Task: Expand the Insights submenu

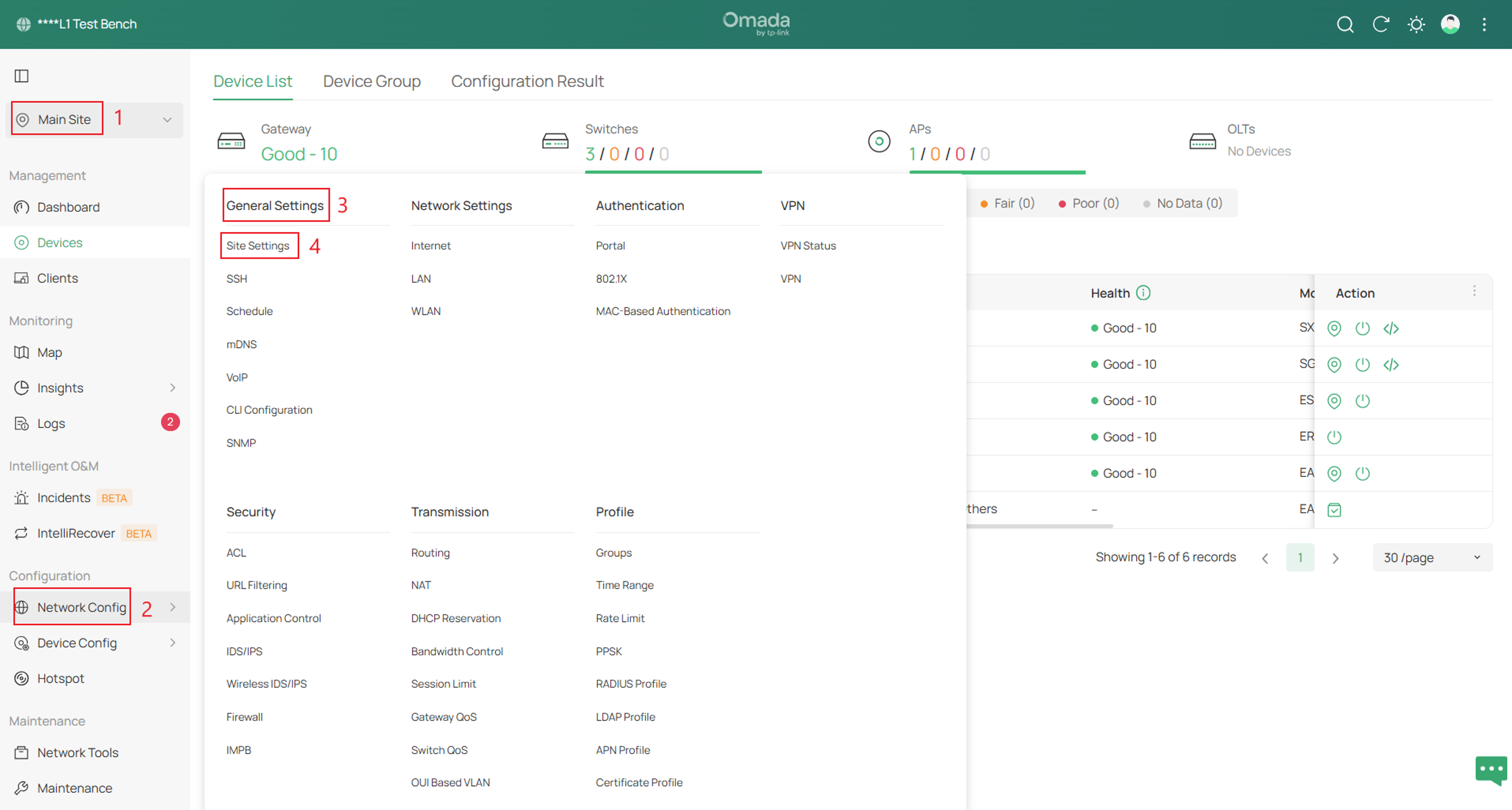Action: 172,388
